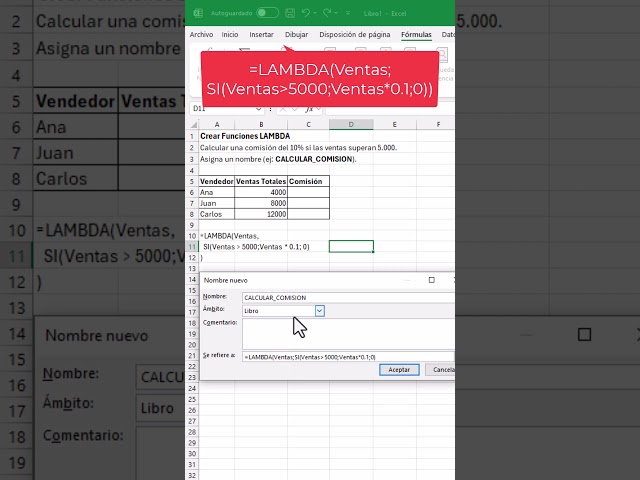Select row 1 header
640x480 pixels.
pos(192,136)
